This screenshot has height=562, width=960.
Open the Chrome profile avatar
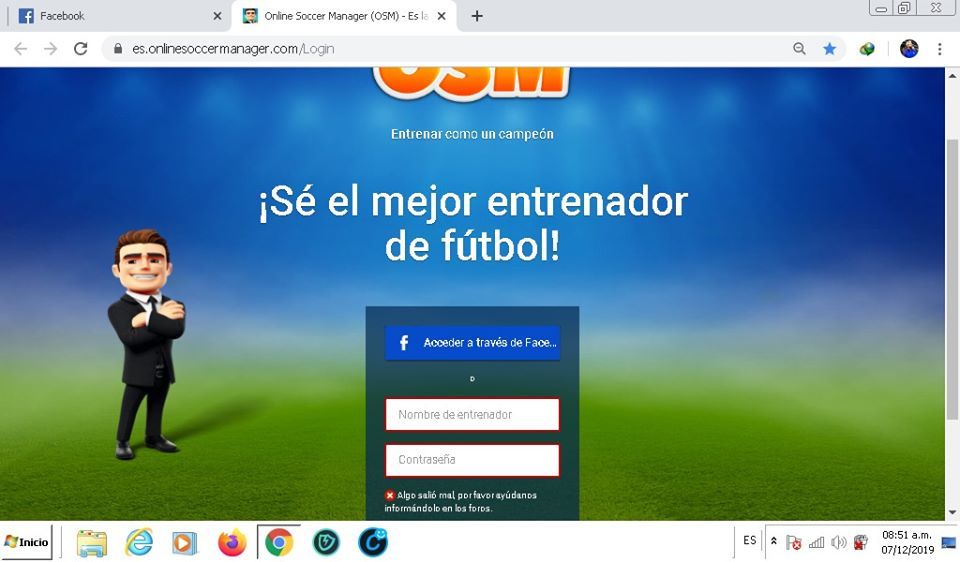pos(909,48)
